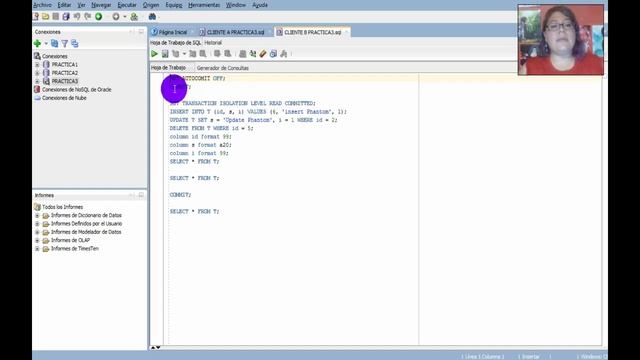The height and width of the screenshot is (360, 640).
Task: Click the SQL Tuning Advisor icon in worksheet toolbar
Action: tap(203, 54)
